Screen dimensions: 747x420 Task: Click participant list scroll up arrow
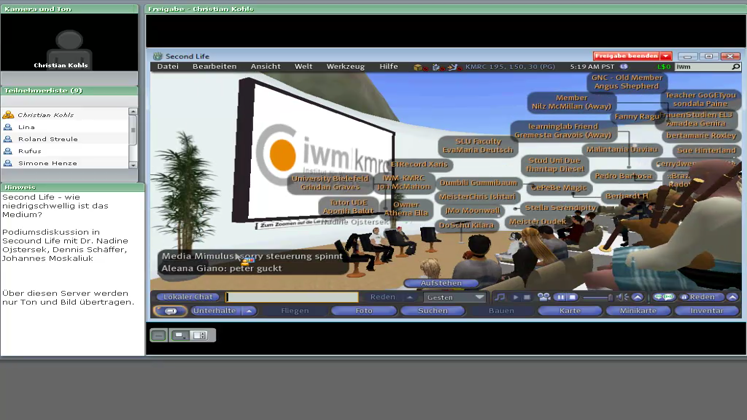point(133,112)
